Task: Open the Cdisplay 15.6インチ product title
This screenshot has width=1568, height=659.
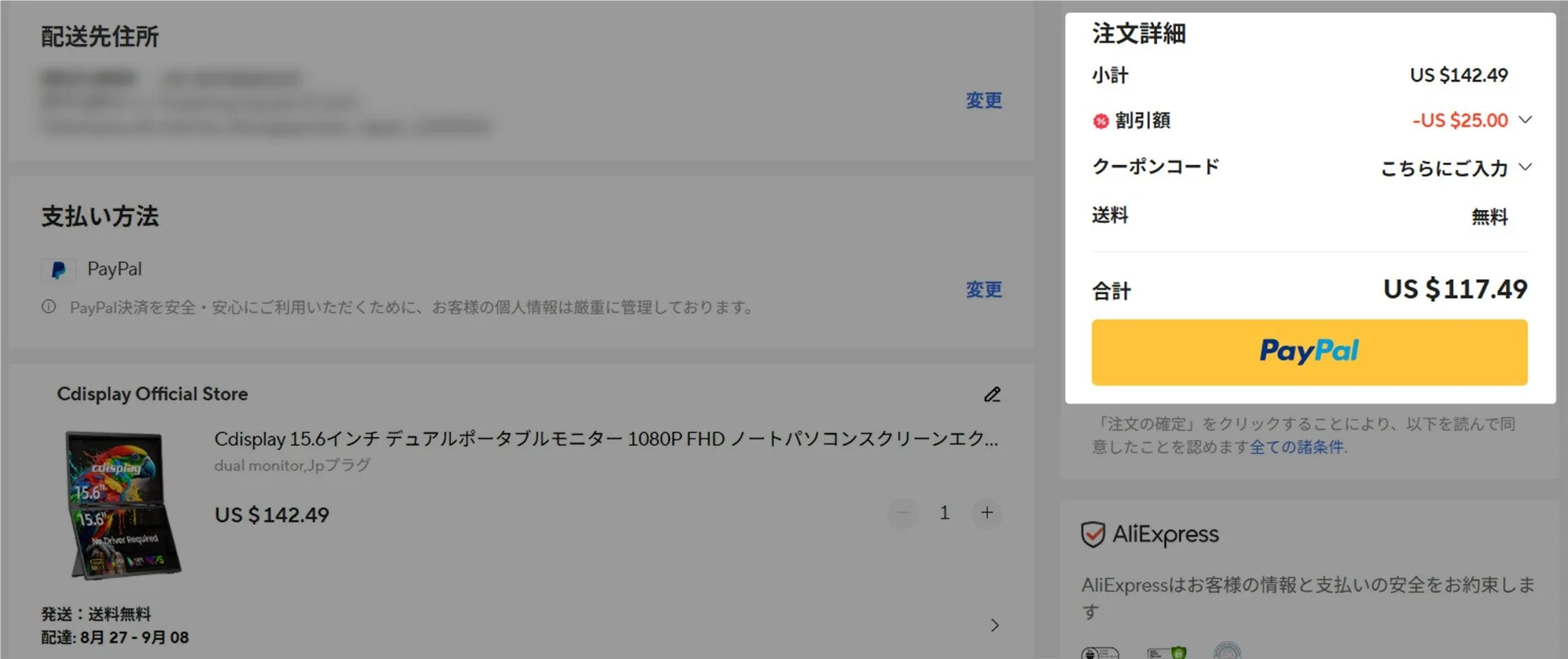Action: (606, 439)
